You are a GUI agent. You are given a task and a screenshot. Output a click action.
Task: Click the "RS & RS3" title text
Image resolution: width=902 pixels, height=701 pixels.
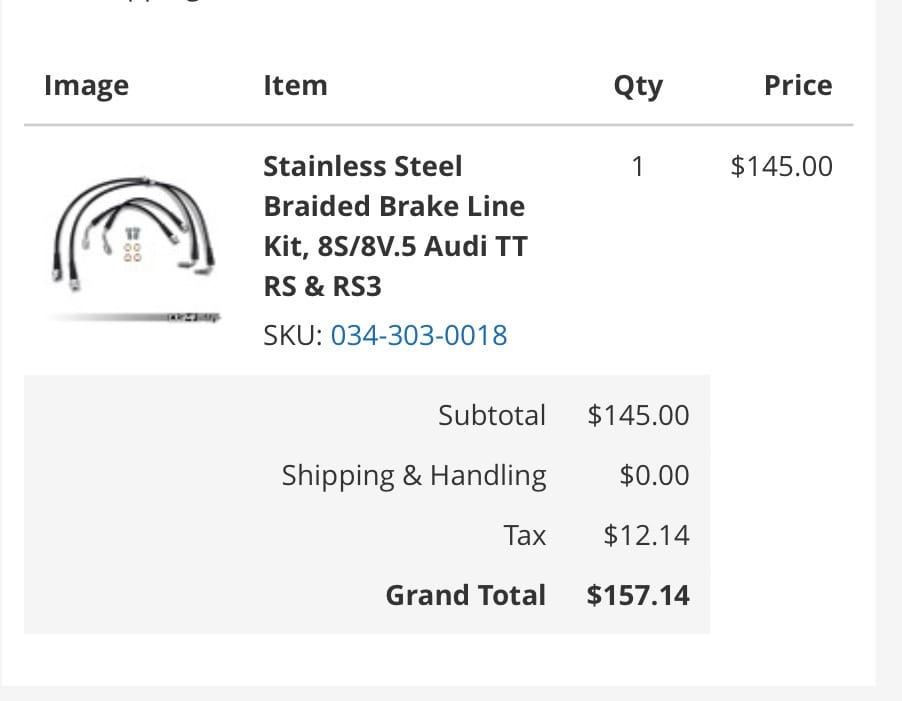pyautogui.click(x=323, y=287)
